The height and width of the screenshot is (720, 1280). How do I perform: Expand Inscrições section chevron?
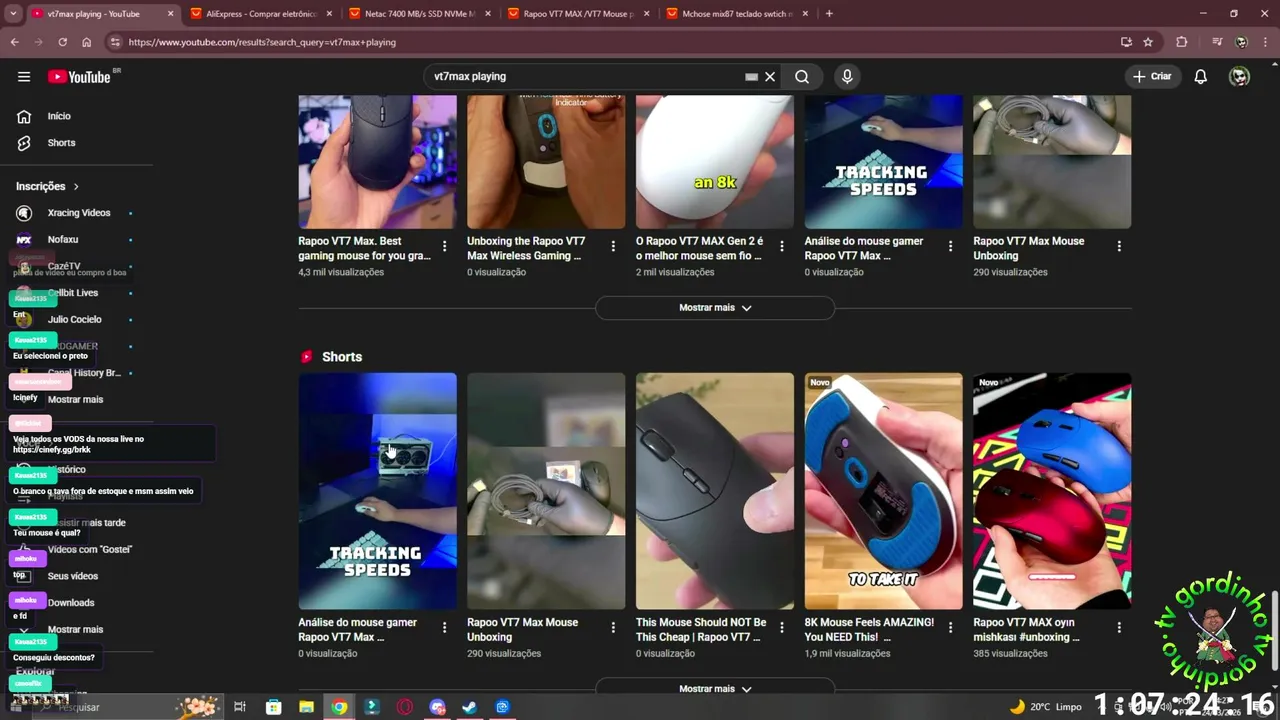click(75, 186)
